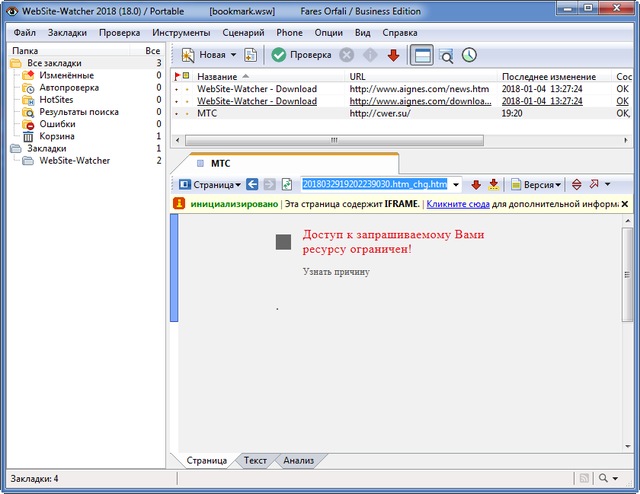Click the blue back arrow in page toolbar
640x494 pixels.
coord(252,185)
